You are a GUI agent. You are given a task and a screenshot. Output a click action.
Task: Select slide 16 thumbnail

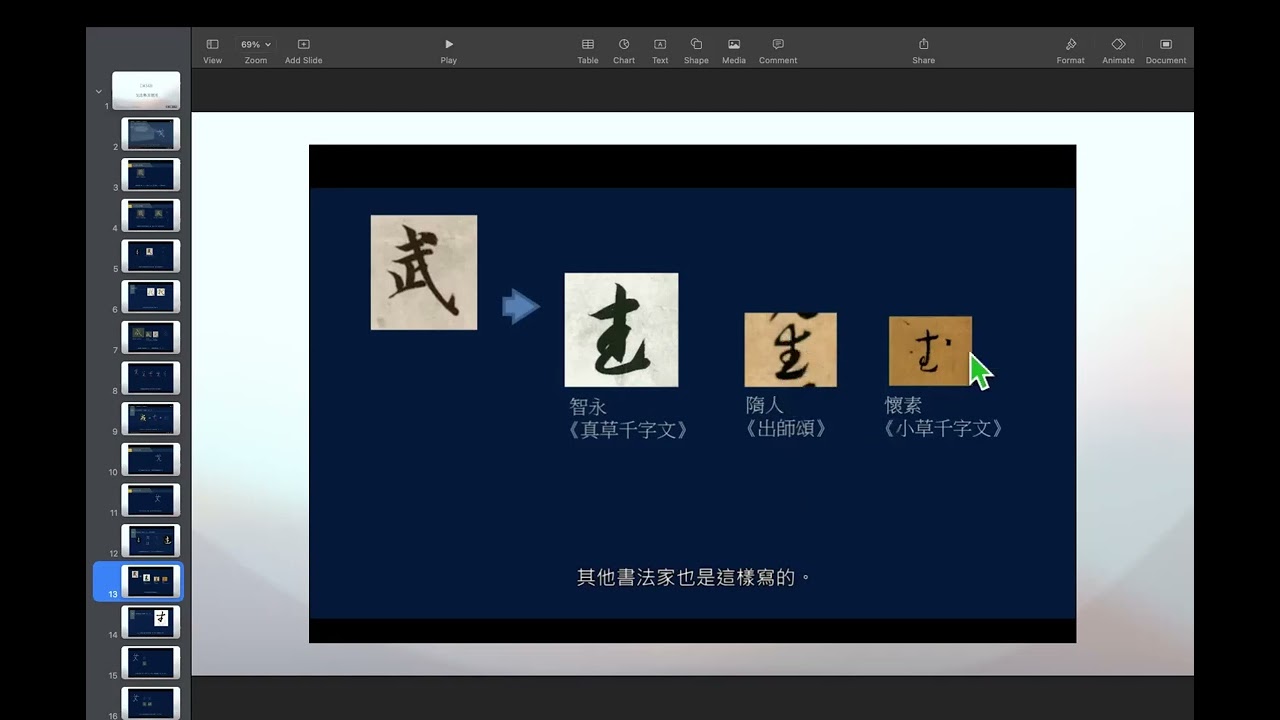(x=150, y=703)
